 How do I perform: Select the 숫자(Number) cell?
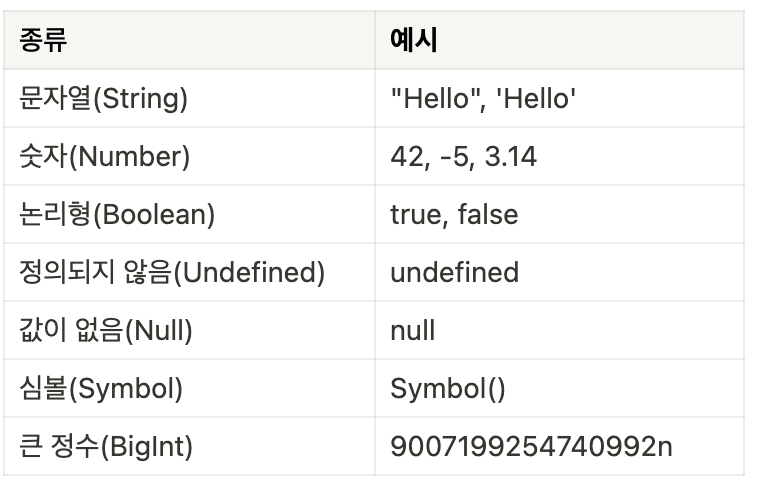105,156
